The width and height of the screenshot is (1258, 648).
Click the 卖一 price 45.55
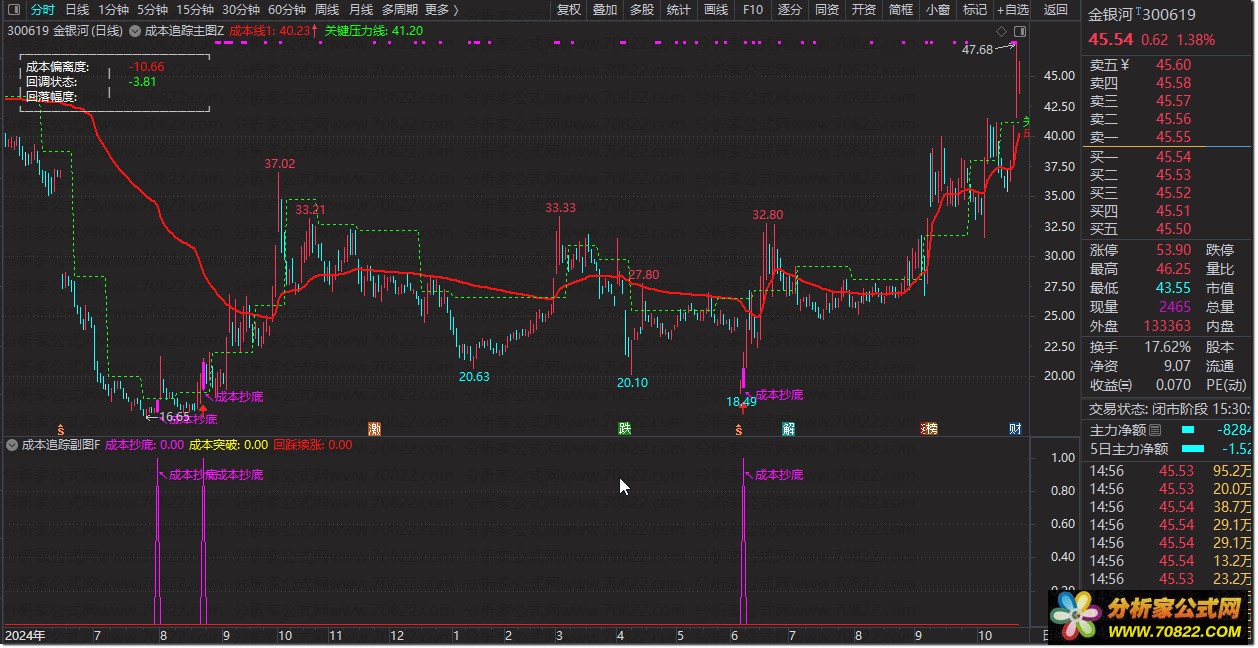[x=1174, y=137]
